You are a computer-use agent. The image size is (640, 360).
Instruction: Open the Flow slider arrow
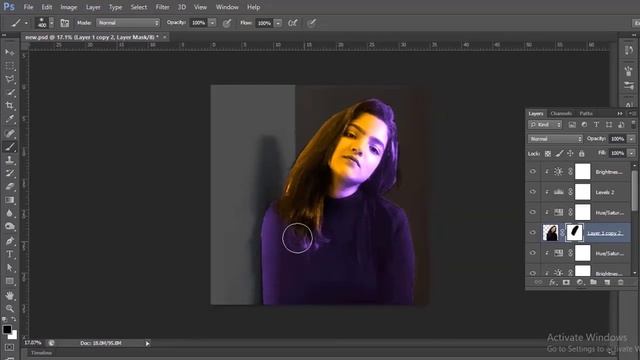278,23
